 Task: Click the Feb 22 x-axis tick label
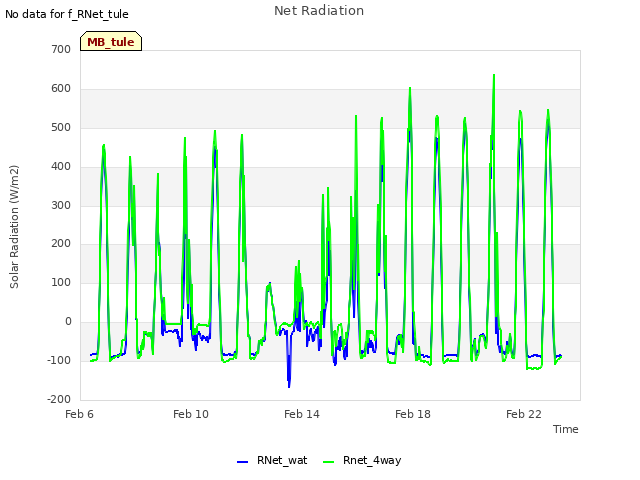tap(524, 414)
